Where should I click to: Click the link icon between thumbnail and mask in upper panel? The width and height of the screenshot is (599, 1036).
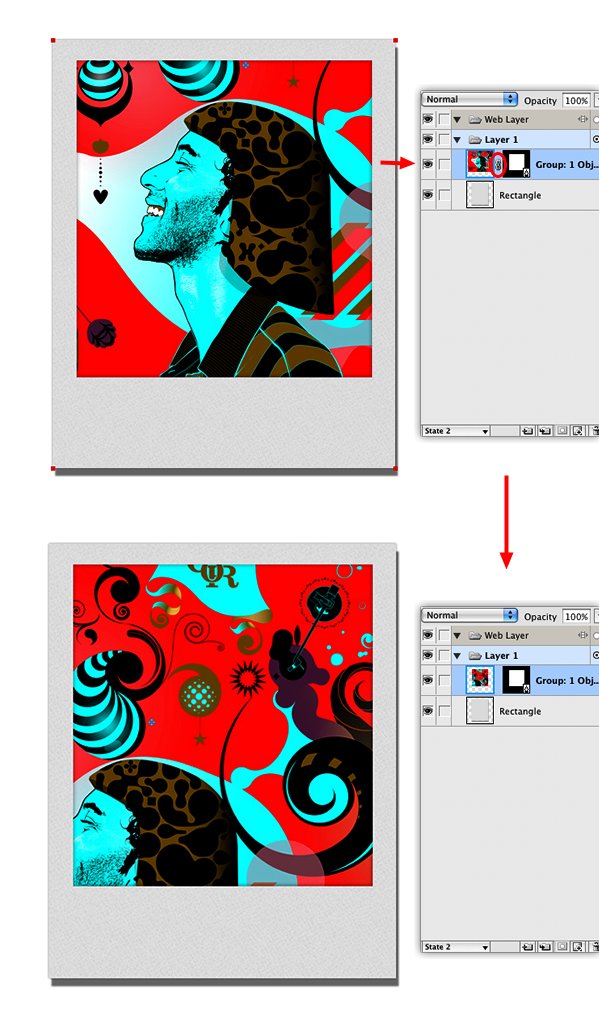(499, 164)
